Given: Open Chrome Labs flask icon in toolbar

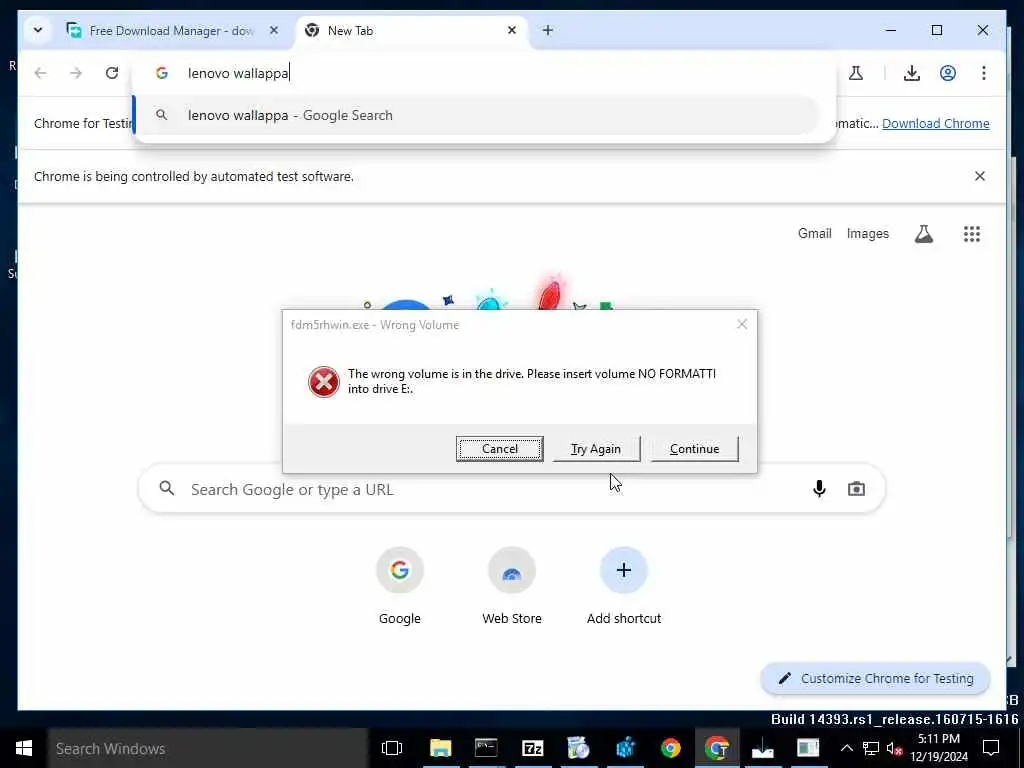Looking at the screenshot, I should [x=856, y=73].
